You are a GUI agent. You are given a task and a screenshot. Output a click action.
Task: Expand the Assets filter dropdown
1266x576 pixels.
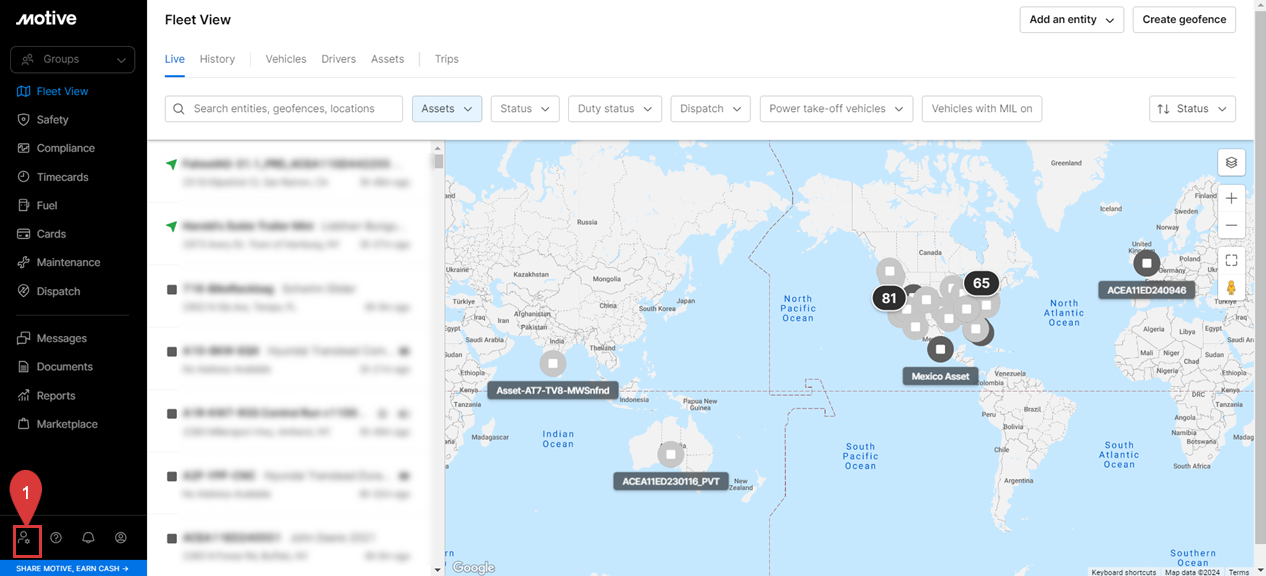click(x=447, y=109)
